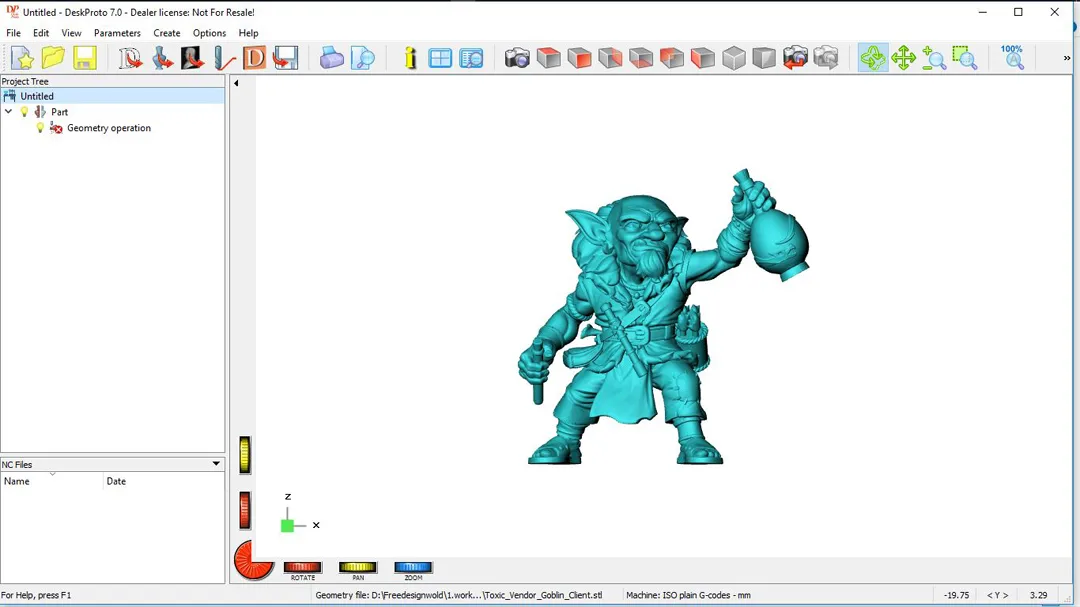Toggle the Geometry operation lightbulb visibility
1080x607 pixels.
[x=41, y=128]
